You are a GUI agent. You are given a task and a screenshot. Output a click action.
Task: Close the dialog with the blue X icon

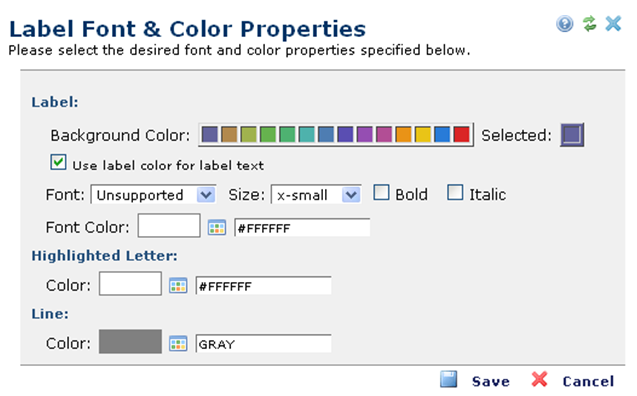(x=613, y=24)
